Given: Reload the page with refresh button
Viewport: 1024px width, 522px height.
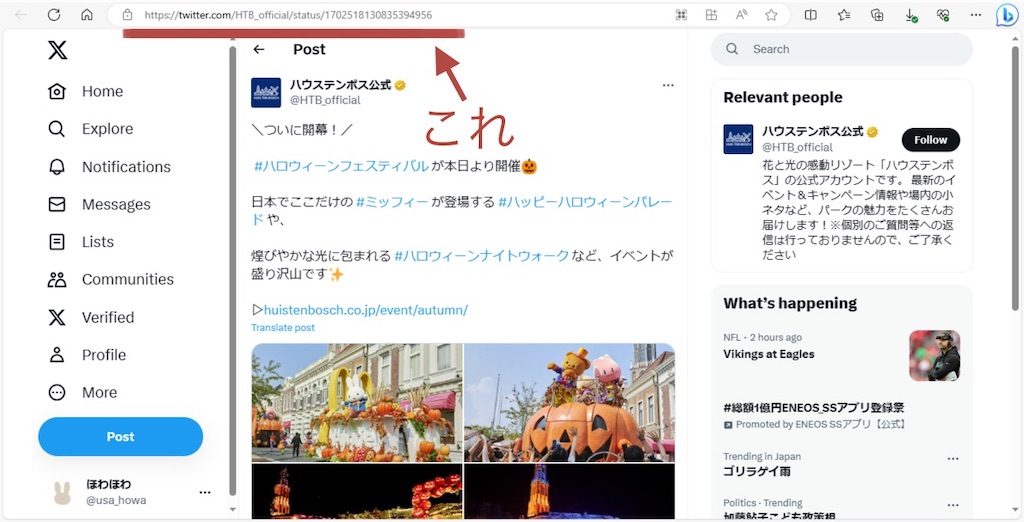Looking at the screenshot, I should (54, 15).
